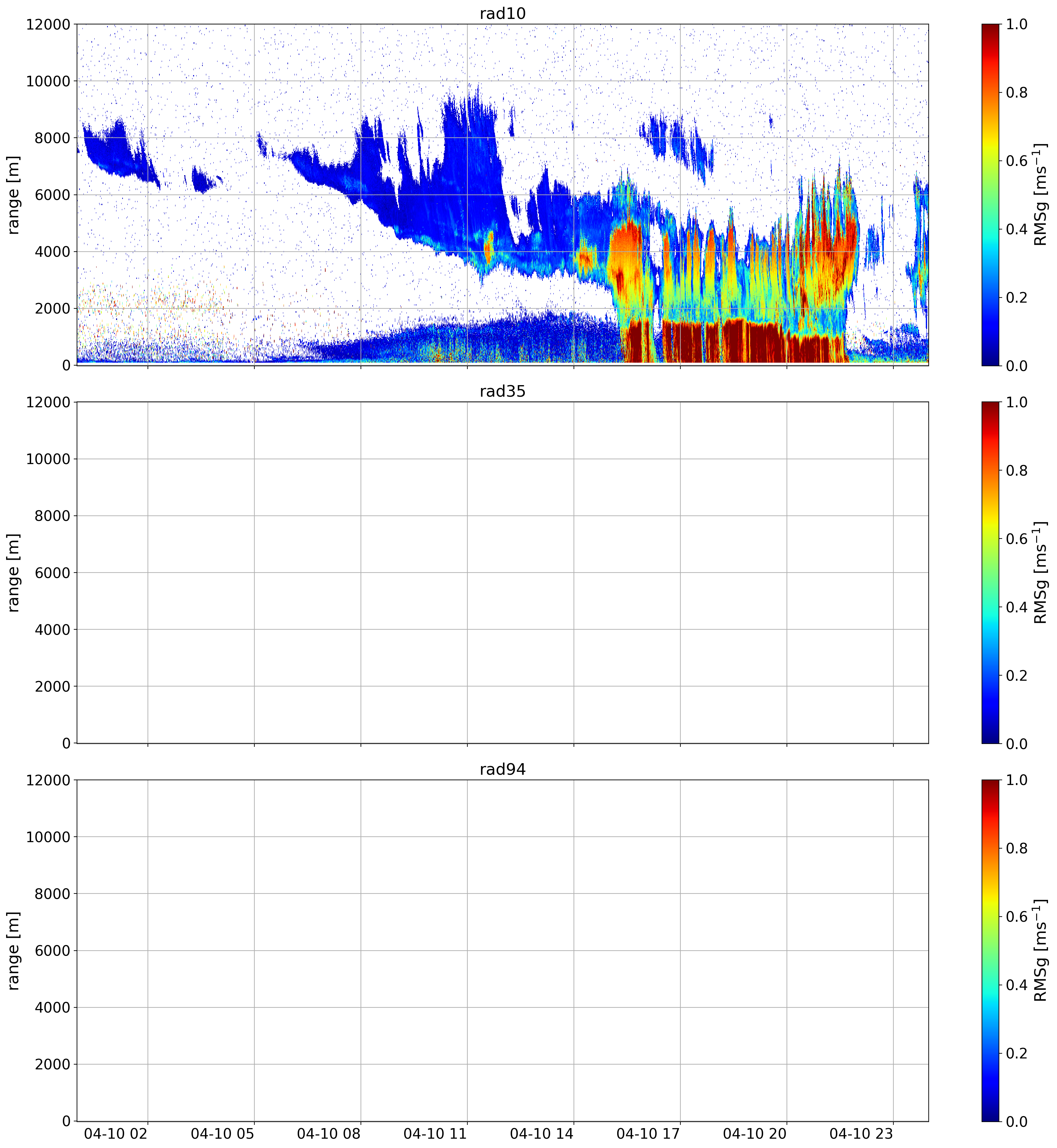This screenshot has height=1148, width=1057.
Task: Click x-axis label 04-10 05
Action: point(223,1134)
